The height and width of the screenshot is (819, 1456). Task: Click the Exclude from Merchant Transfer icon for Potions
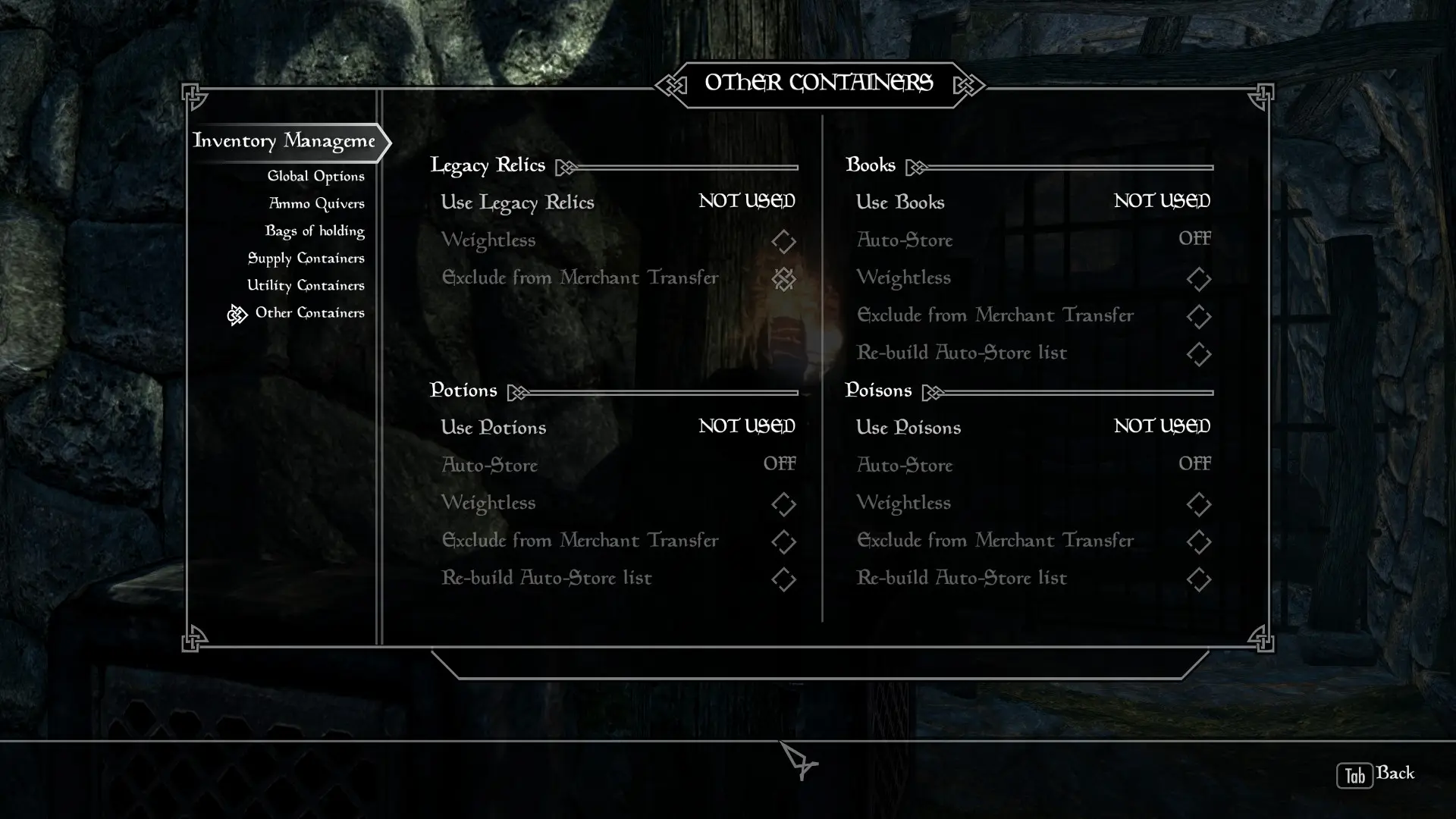783,541
